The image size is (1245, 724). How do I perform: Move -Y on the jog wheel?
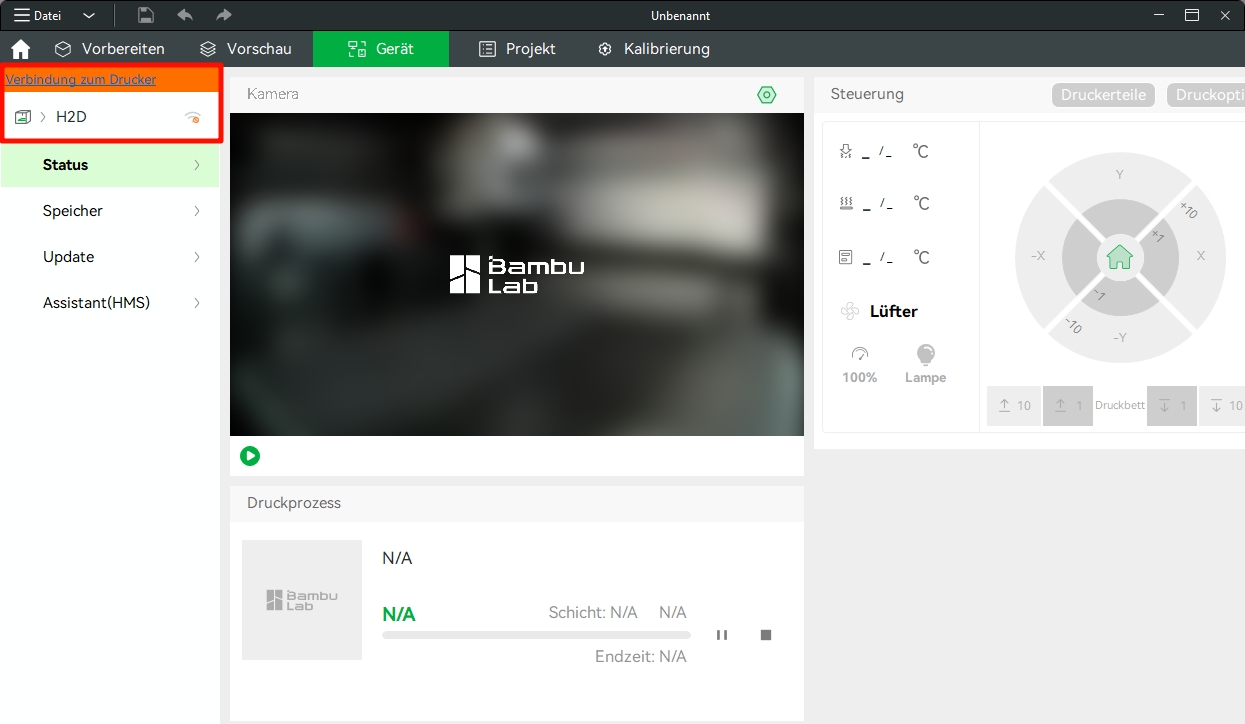pos(1120,338)
